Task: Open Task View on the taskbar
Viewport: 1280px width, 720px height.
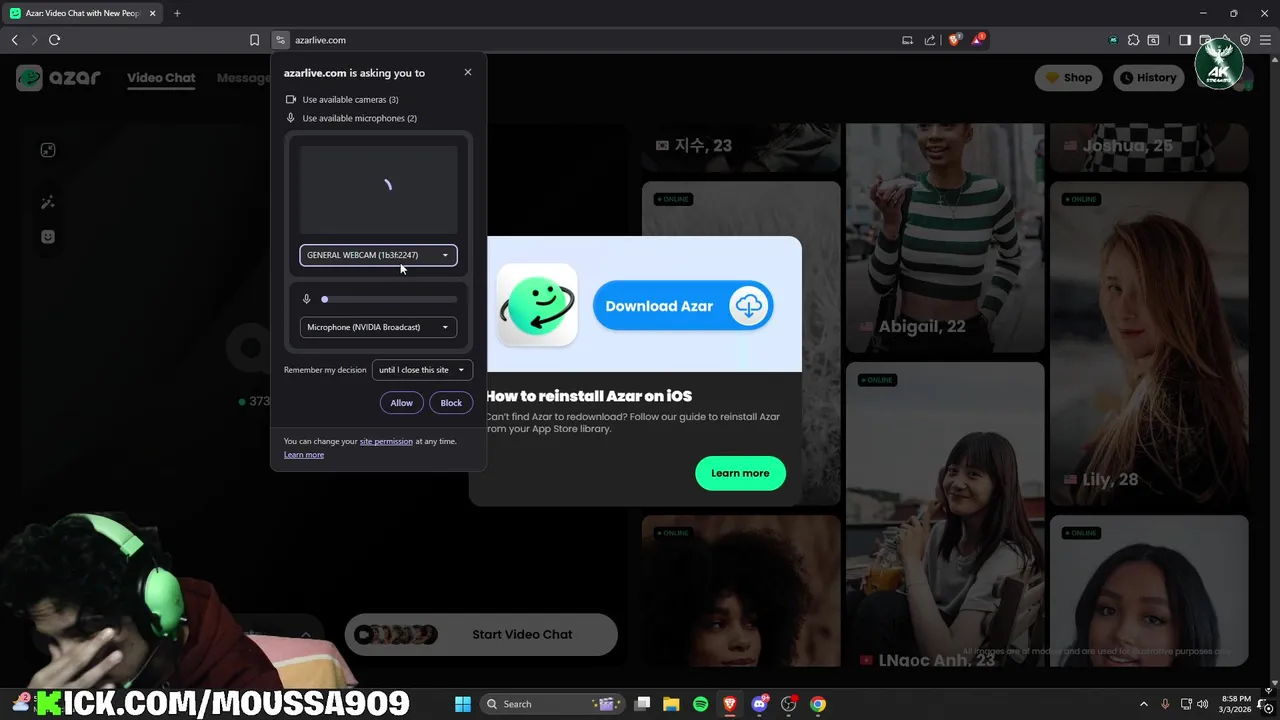Action: click(643, 704)
